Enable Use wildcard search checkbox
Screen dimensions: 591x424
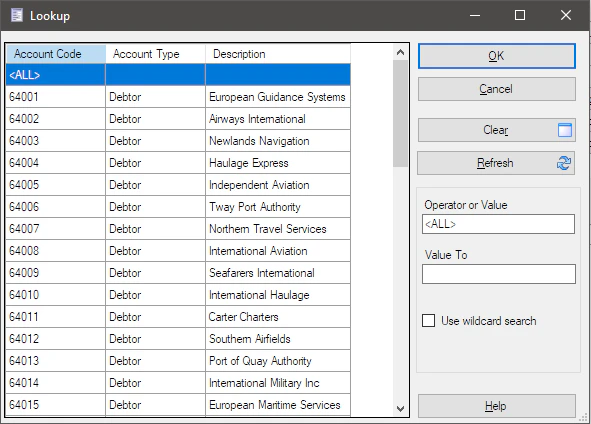[x=429, y=321]
